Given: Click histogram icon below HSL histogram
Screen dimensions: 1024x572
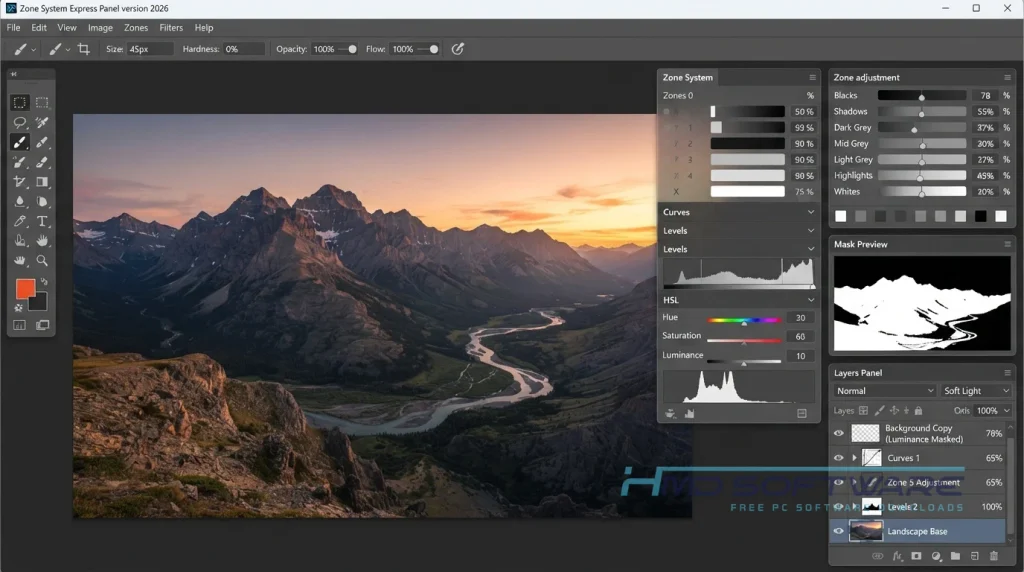Looking at the screenshot, I should point(689,413).
